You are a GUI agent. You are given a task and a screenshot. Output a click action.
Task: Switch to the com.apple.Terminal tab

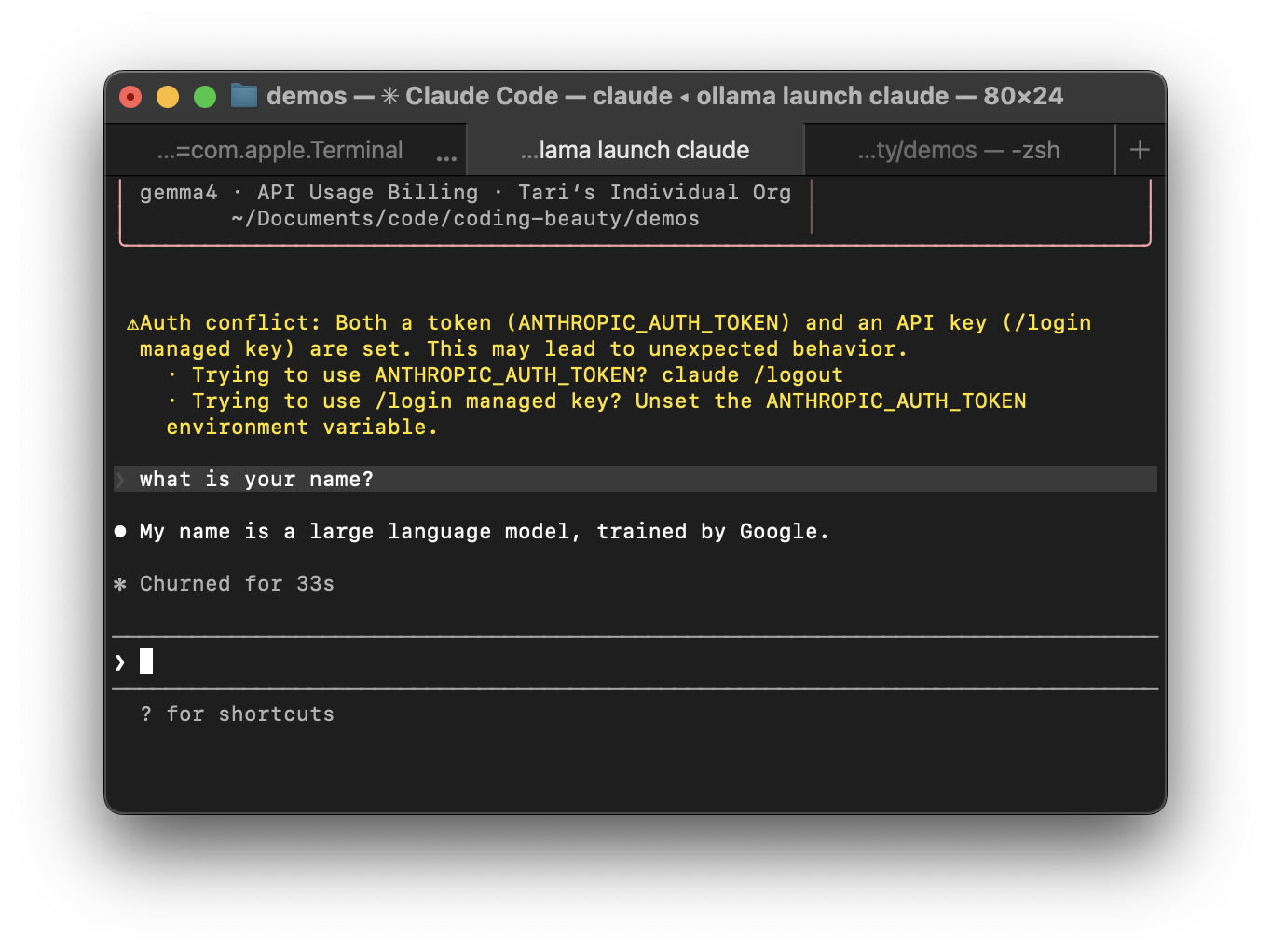[280, 150]
